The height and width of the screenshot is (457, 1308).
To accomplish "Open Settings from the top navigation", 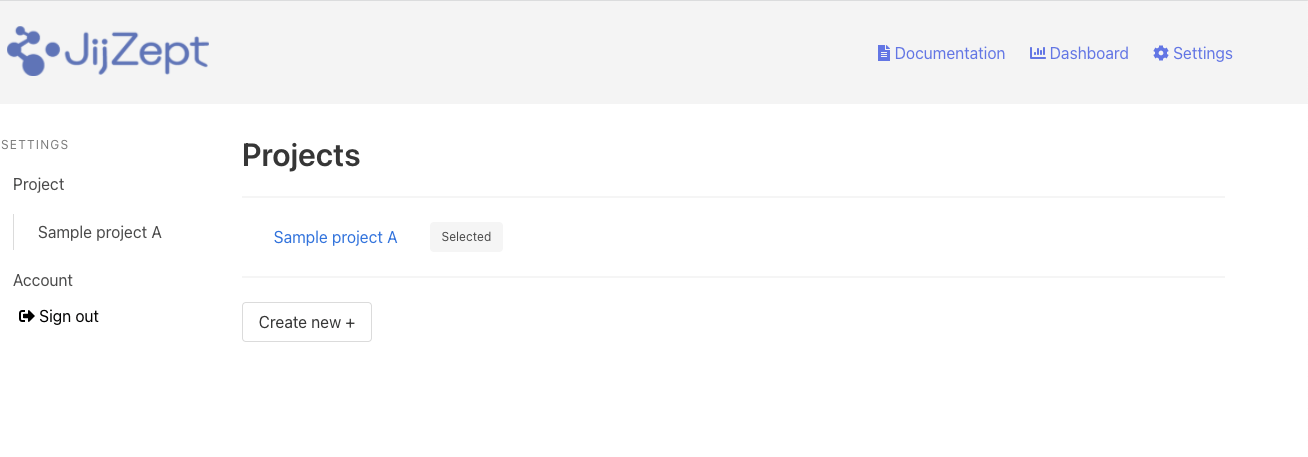I will [x=1202, y=54].
